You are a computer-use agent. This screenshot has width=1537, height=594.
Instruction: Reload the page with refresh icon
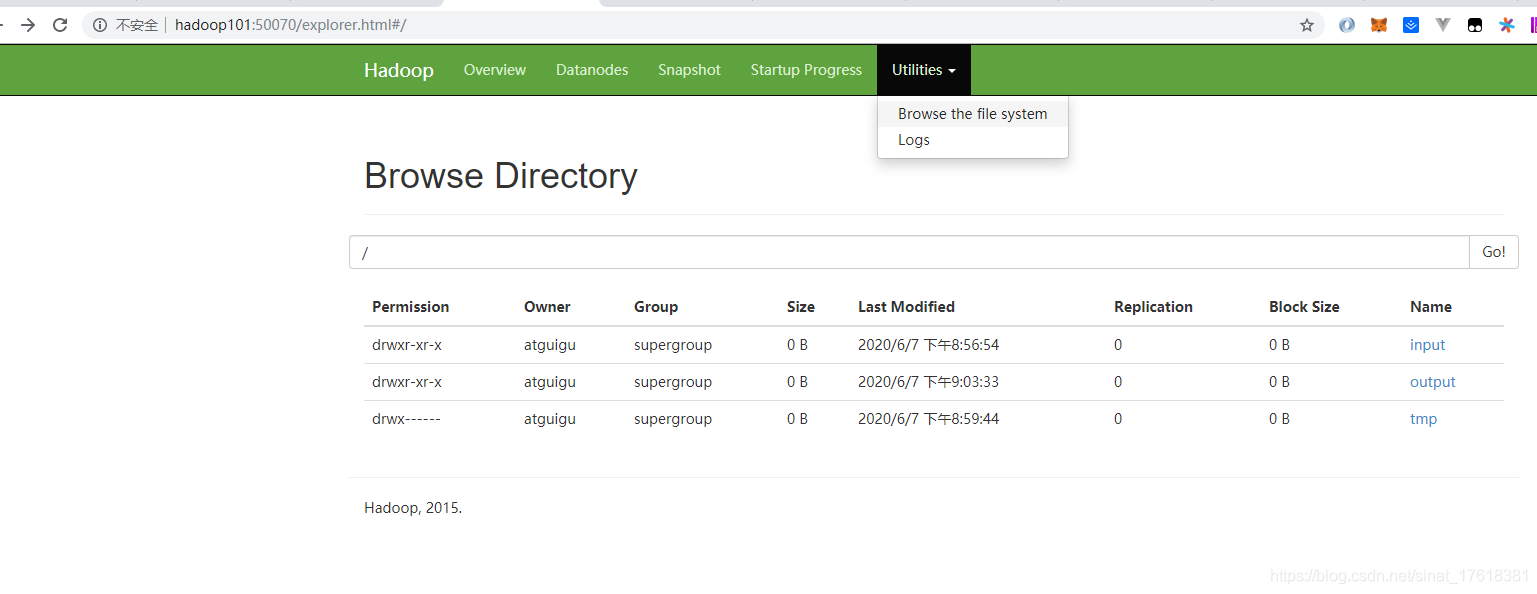tap(60, 25)
